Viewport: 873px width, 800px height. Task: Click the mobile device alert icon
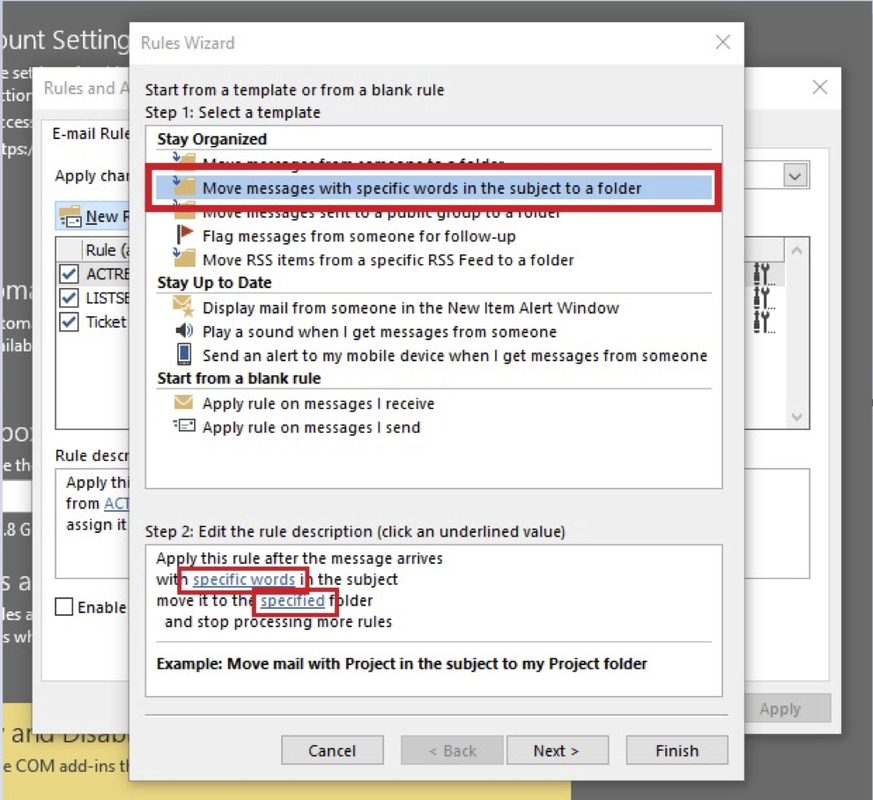(183, 355)
